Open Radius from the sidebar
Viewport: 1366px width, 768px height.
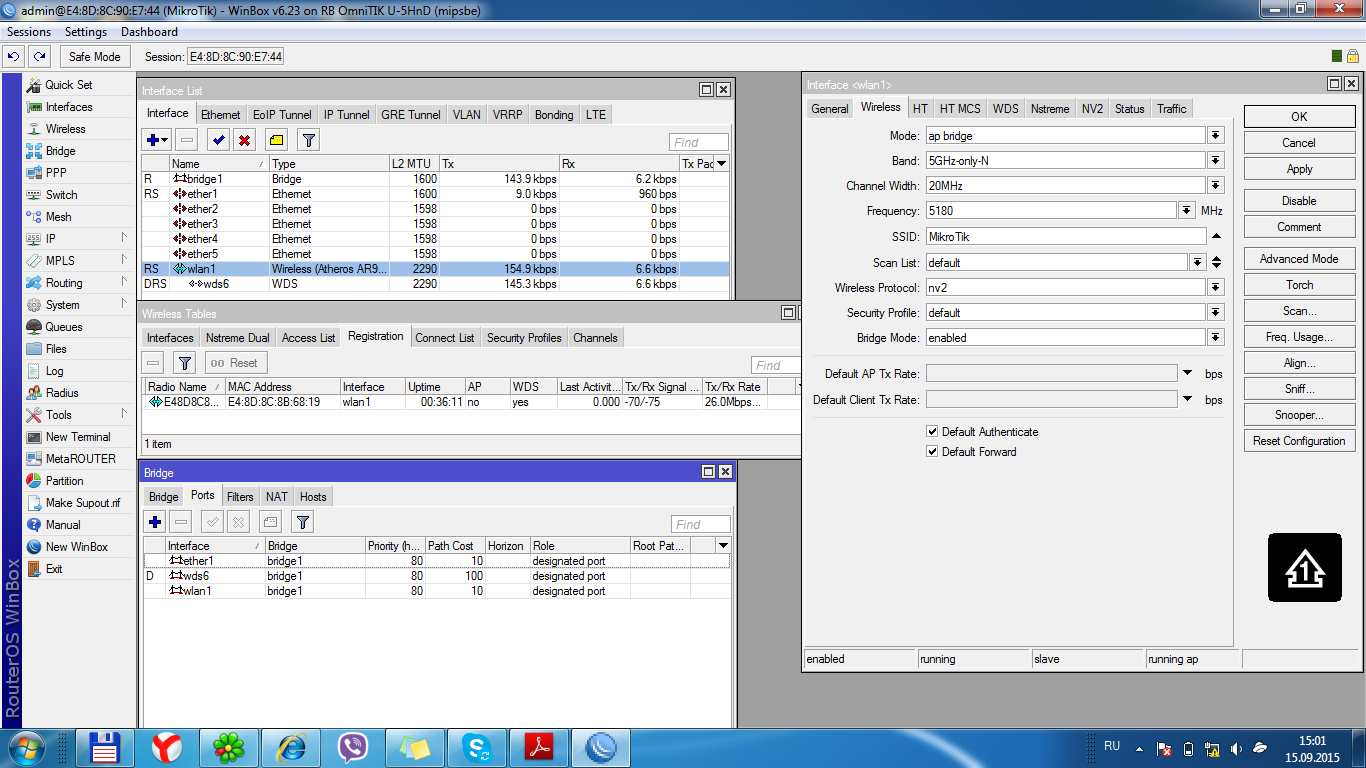[x=62, y=393]
